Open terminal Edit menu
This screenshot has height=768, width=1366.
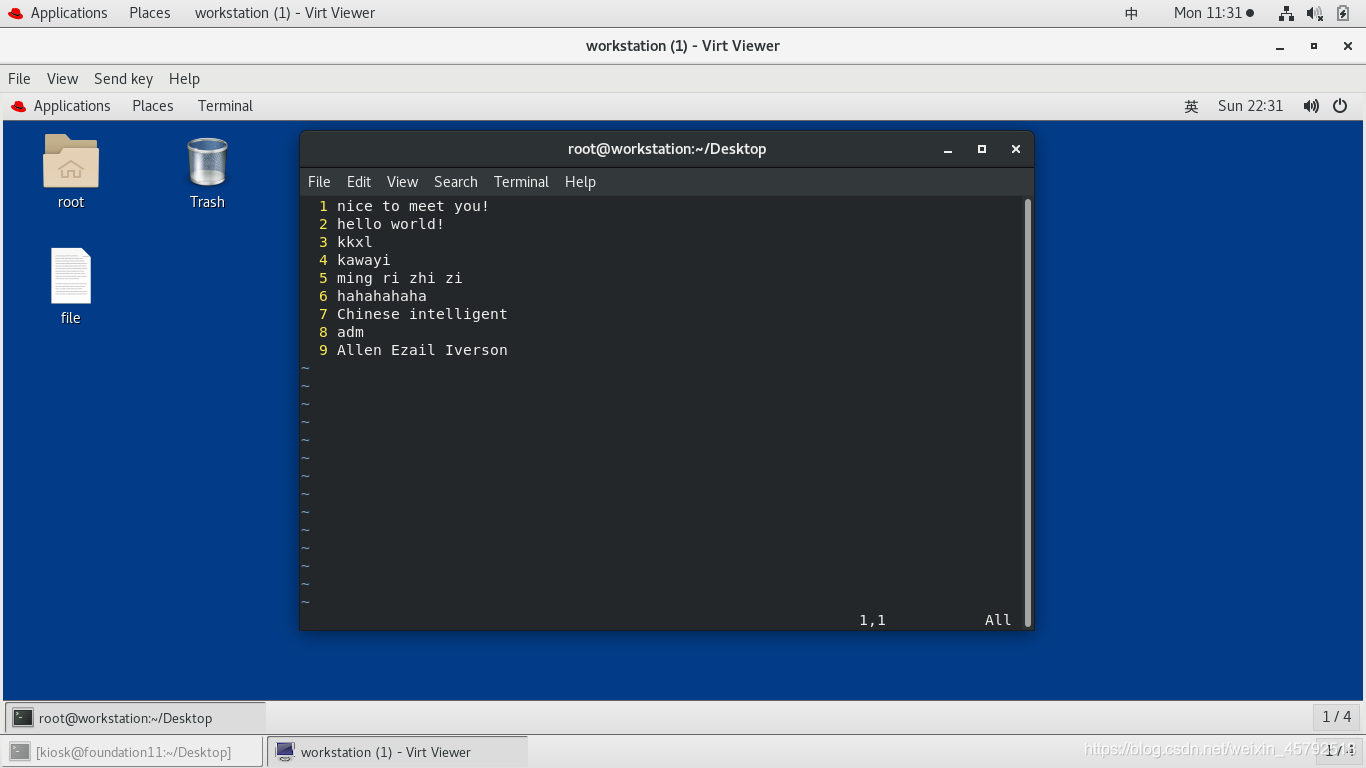(358, 182)
